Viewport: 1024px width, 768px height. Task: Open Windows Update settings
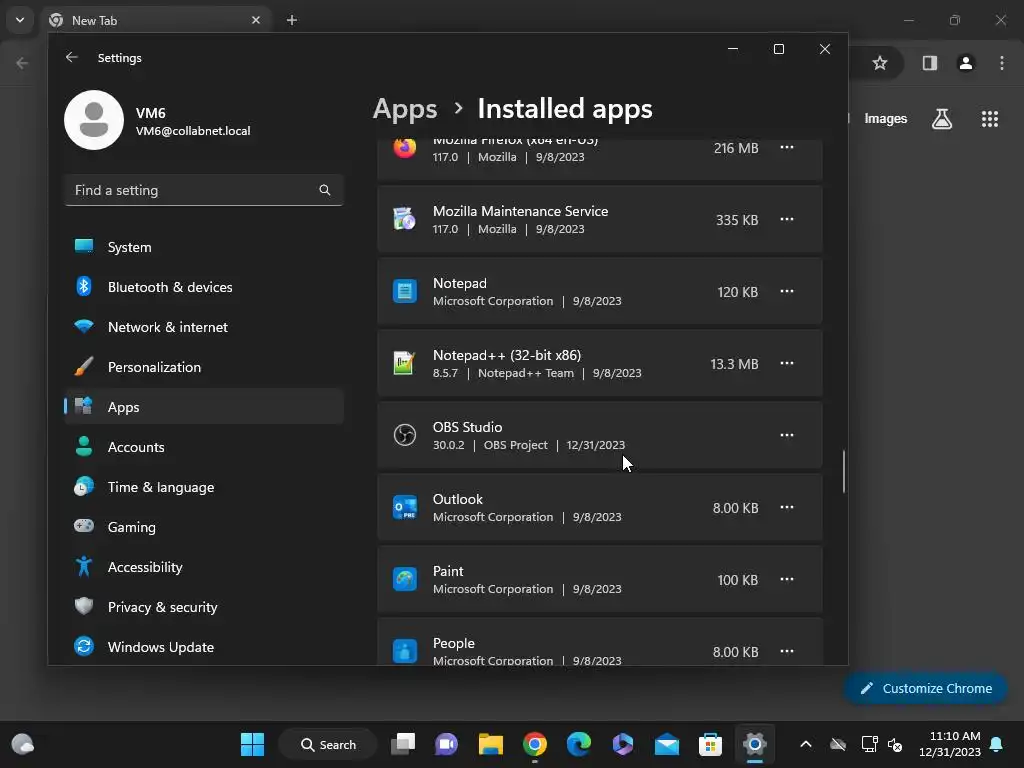click(x=204, y=647)
